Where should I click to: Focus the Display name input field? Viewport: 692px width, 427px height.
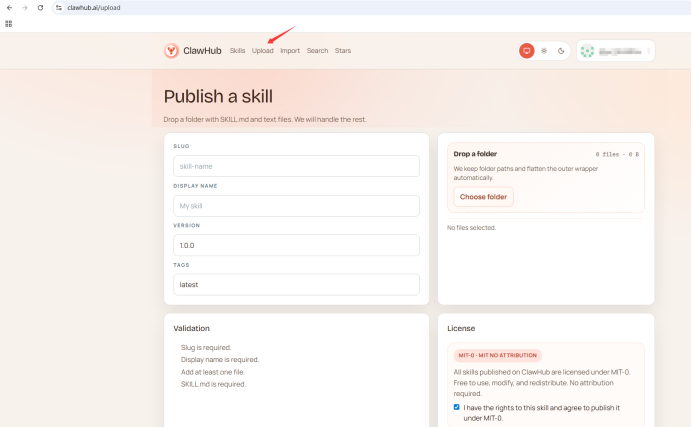coord(296,206)
